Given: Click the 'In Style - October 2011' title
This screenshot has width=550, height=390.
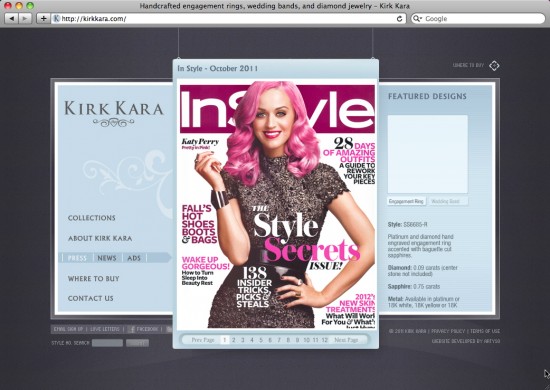Looking at the screenshot, I should click(217, 68).
